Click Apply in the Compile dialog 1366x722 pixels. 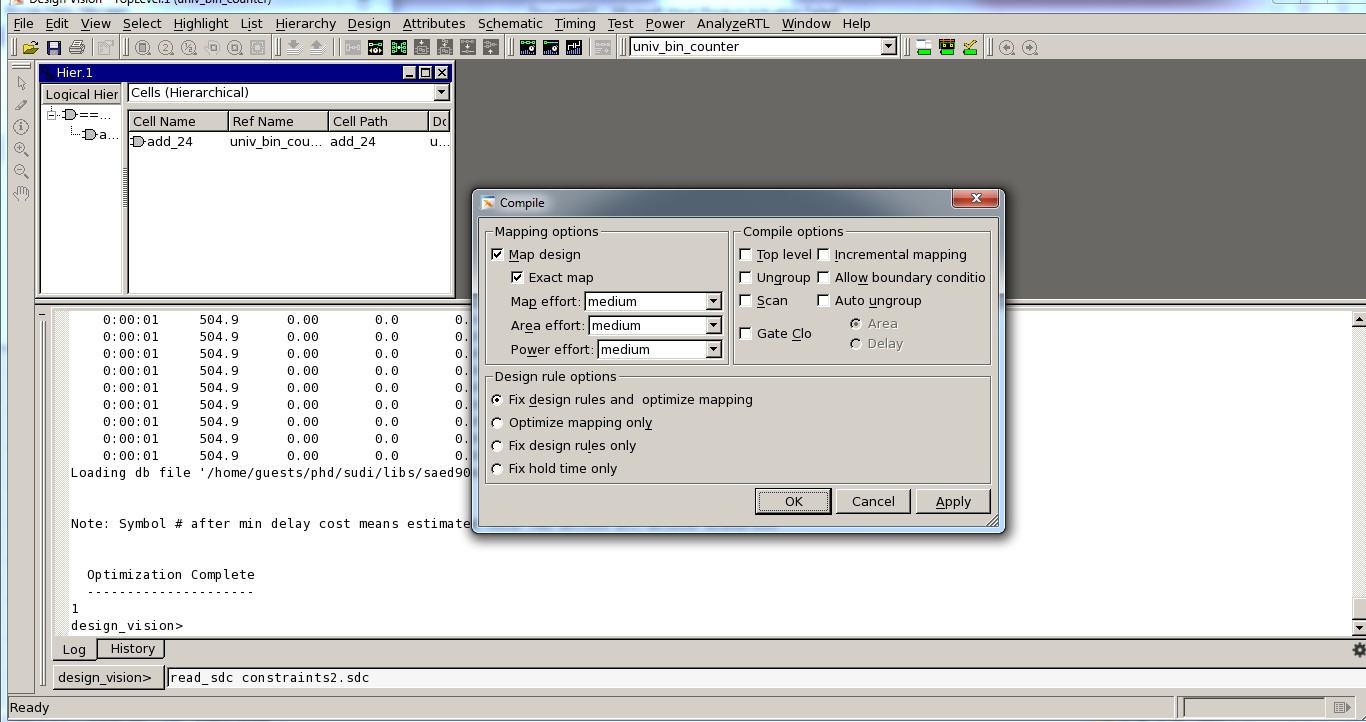953,501
